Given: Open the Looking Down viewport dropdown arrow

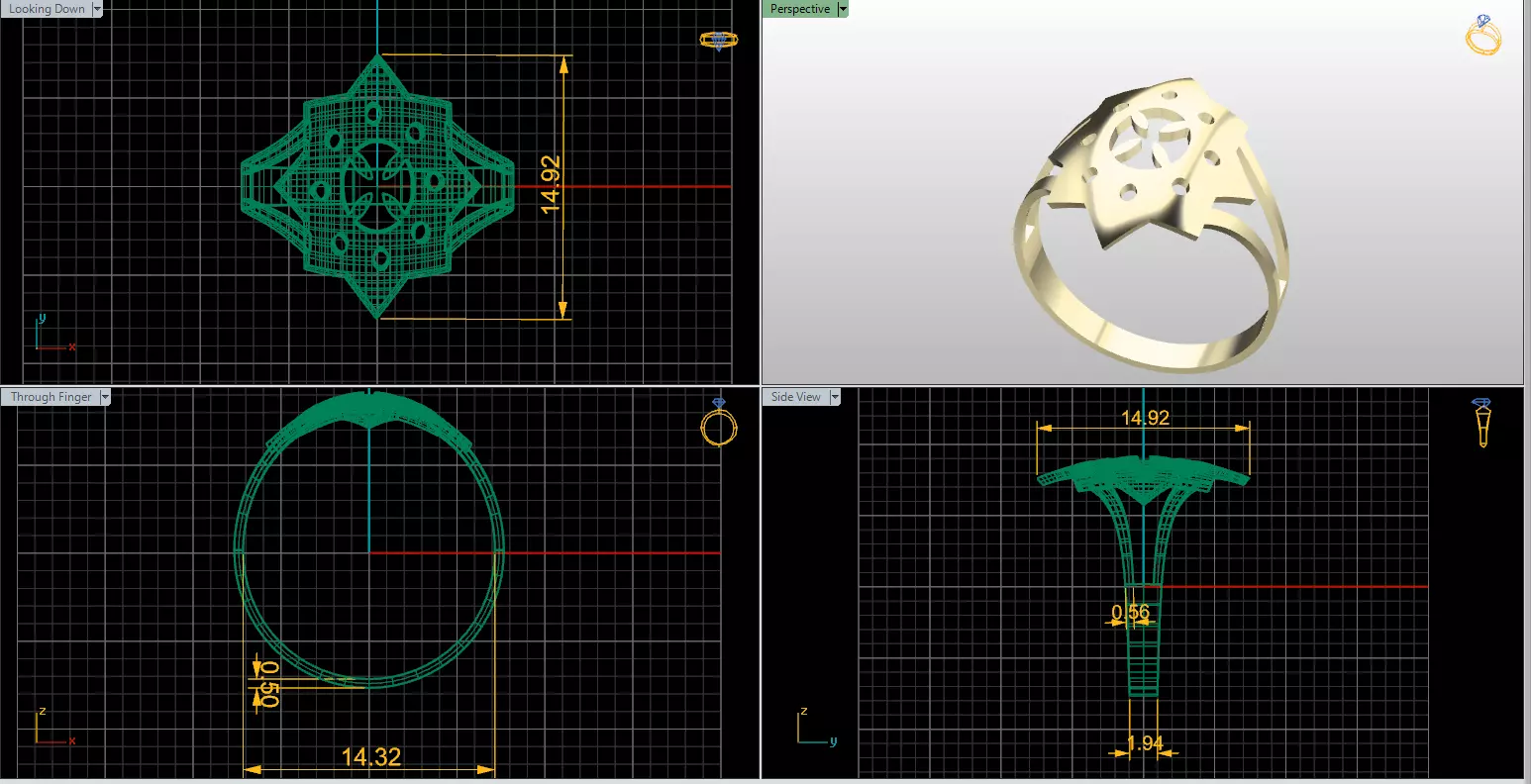Looking at the screenshot, I should pos(97,9).
